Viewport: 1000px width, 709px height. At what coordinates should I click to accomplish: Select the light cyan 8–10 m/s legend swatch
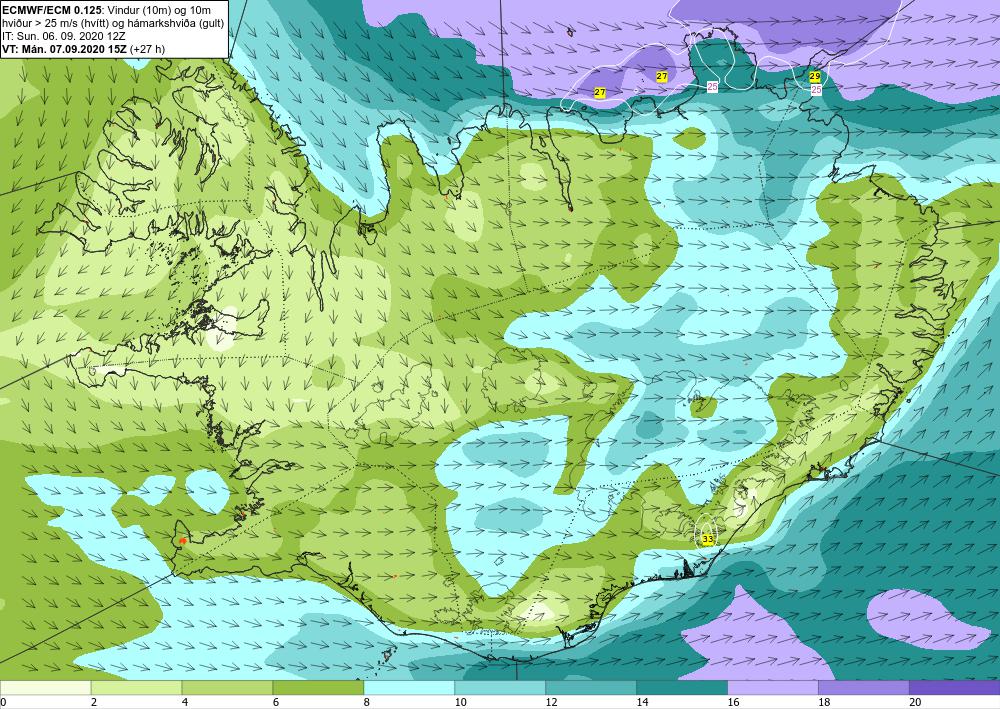[x=409, y=688]
